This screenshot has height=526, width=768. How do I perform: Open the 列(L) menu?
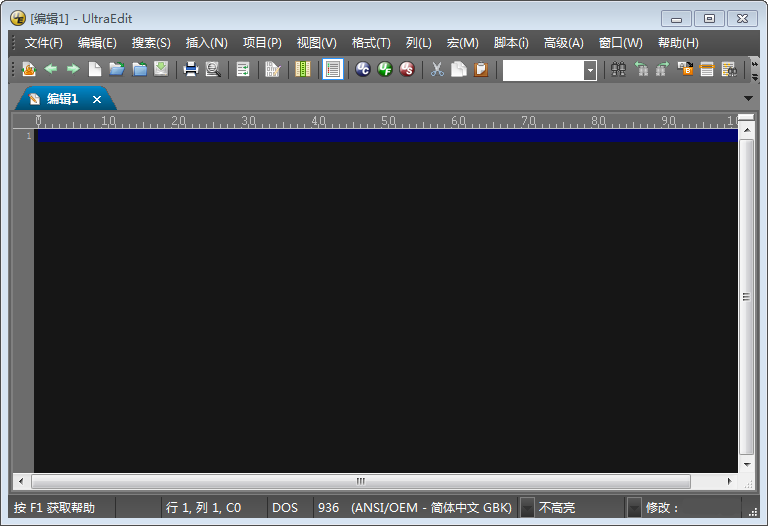click(418, 43)
